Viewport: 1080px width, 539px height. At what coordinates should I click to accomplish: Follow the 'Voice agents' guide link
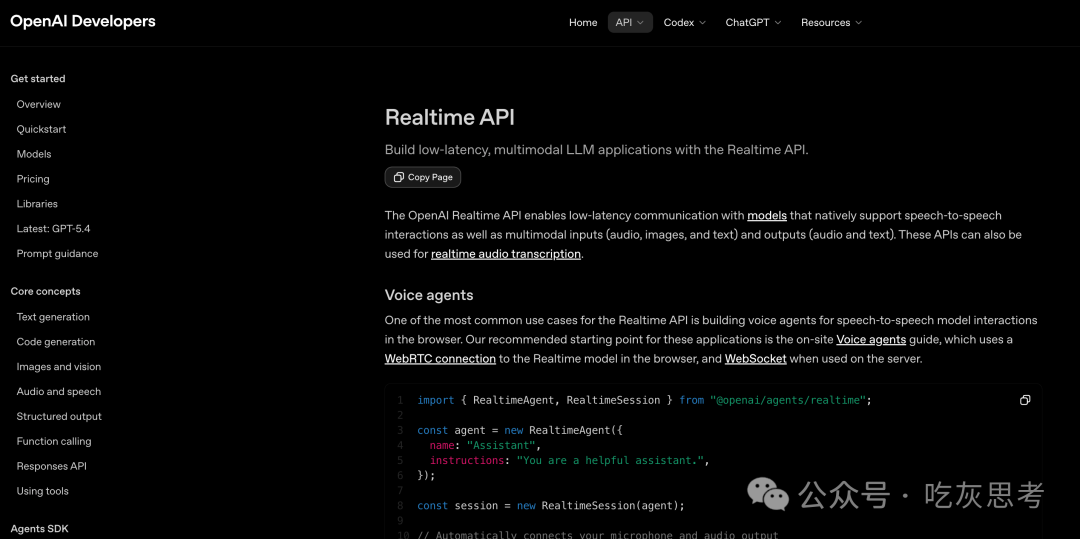coord(871,339)
